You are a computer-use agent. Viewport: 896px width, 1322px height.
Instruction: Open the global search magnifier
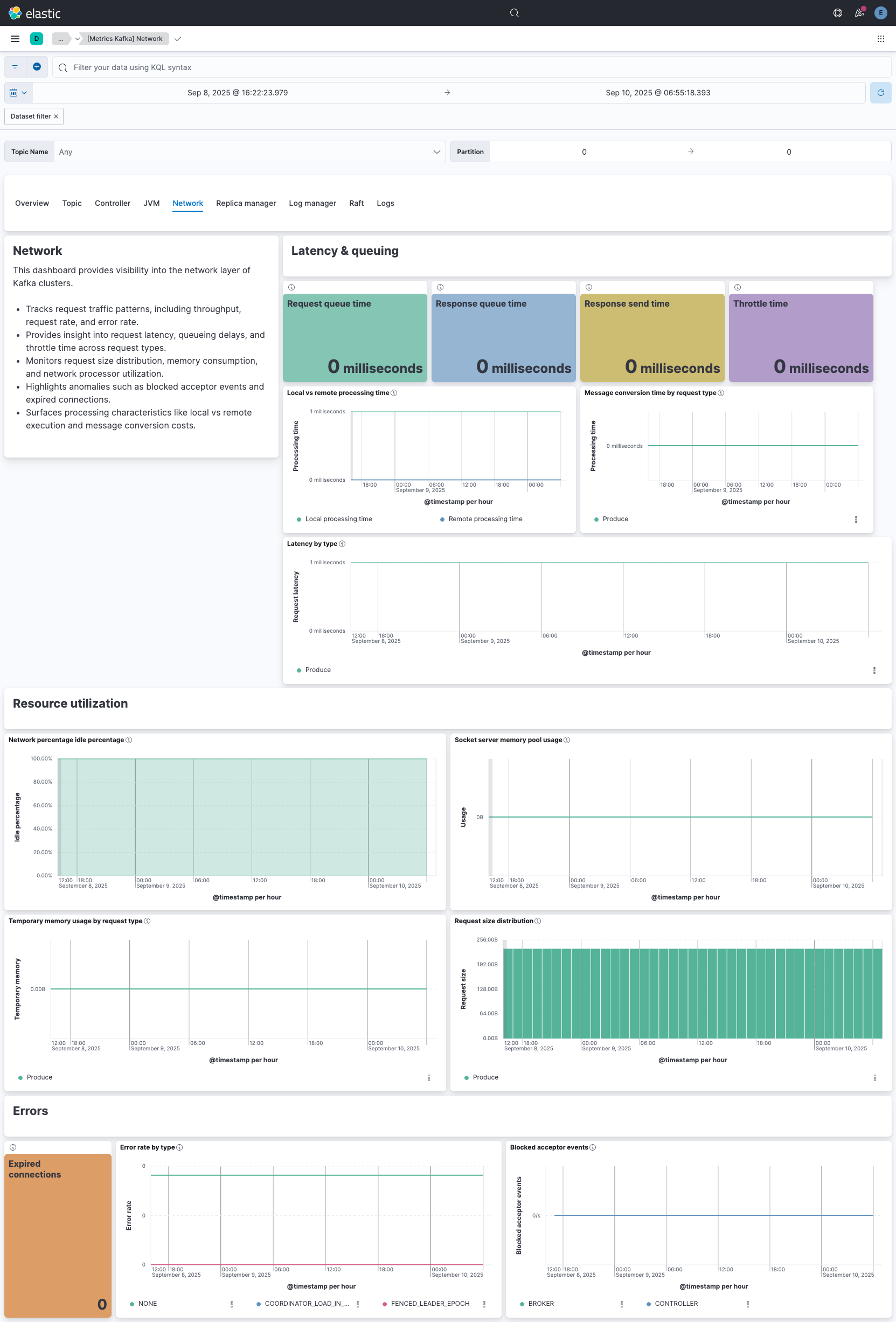[x=514, y=13]
